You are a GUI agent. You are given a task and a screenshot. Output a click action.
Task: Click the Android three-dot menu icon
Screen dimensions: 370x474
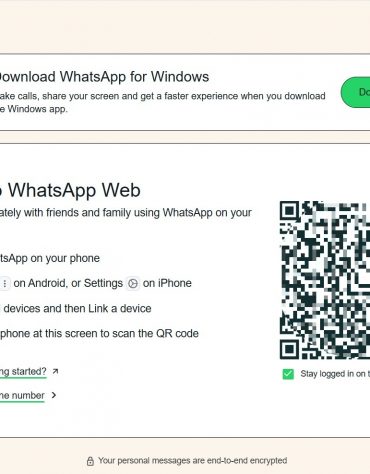click(x=5, y=283)
